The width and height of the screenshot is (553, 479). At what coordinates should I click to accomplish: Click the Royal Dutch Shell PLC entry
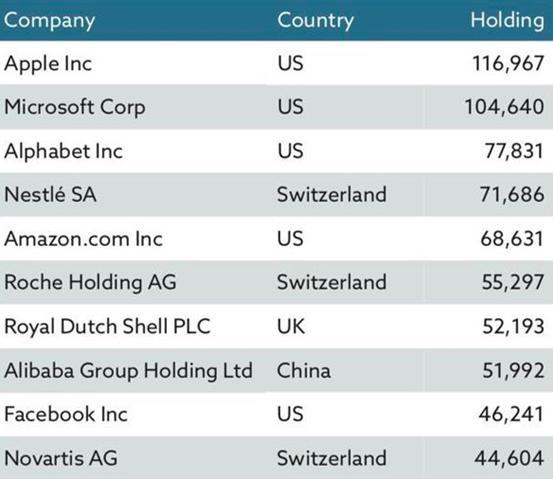point(108,326)
